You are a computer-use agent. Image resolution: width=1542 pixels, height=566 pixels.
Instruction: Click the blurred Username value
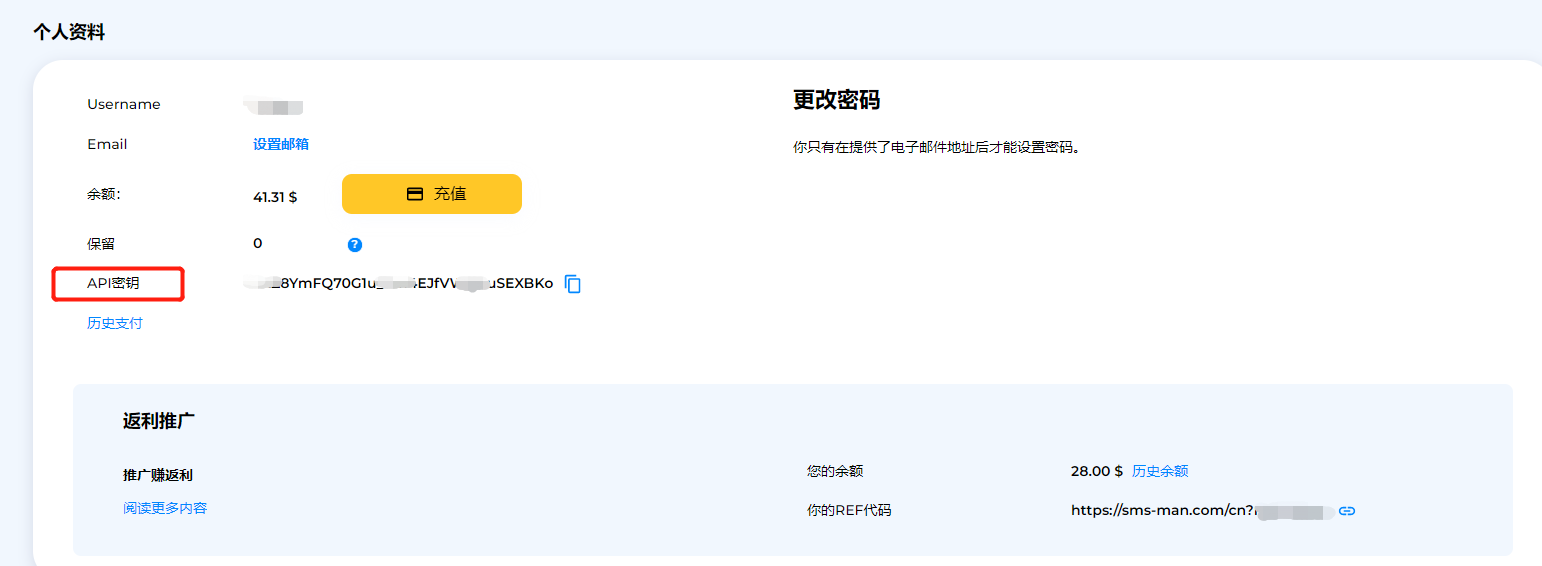click(x=274, y=104)
